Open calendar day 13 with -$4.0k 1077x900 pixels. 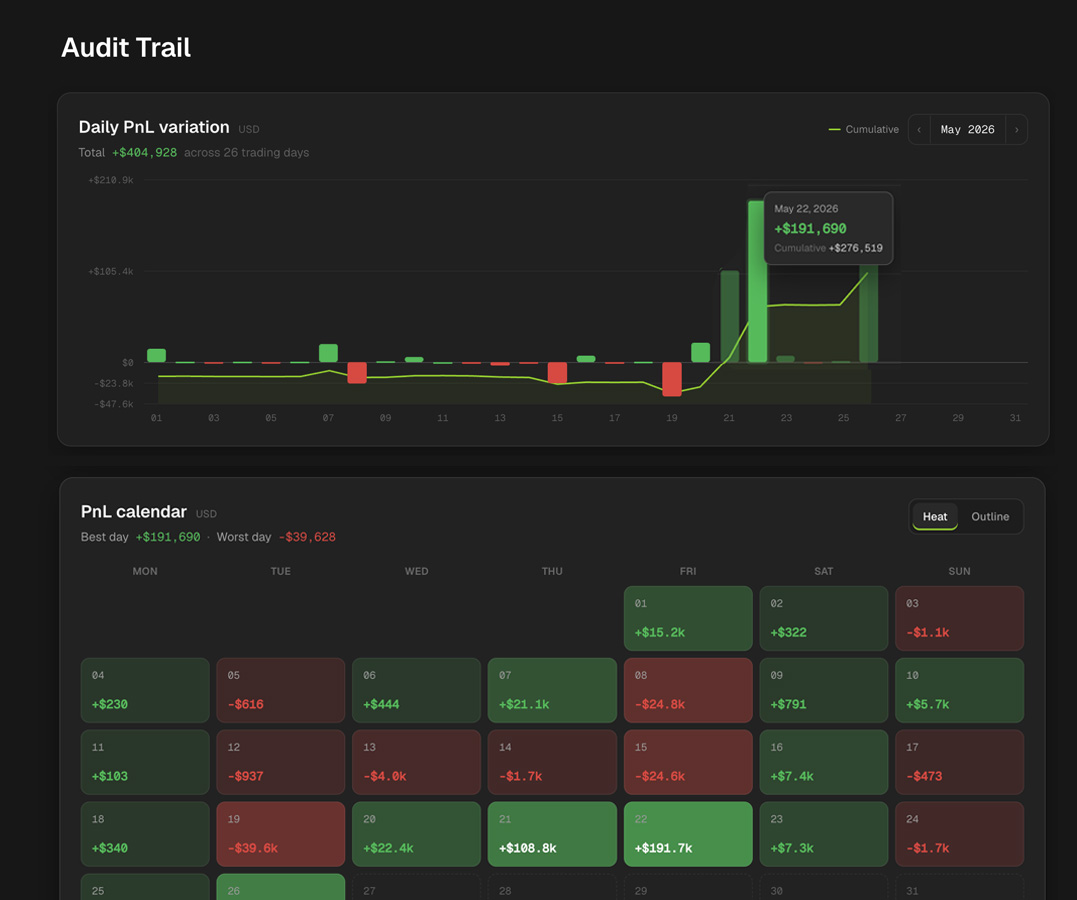416,762
